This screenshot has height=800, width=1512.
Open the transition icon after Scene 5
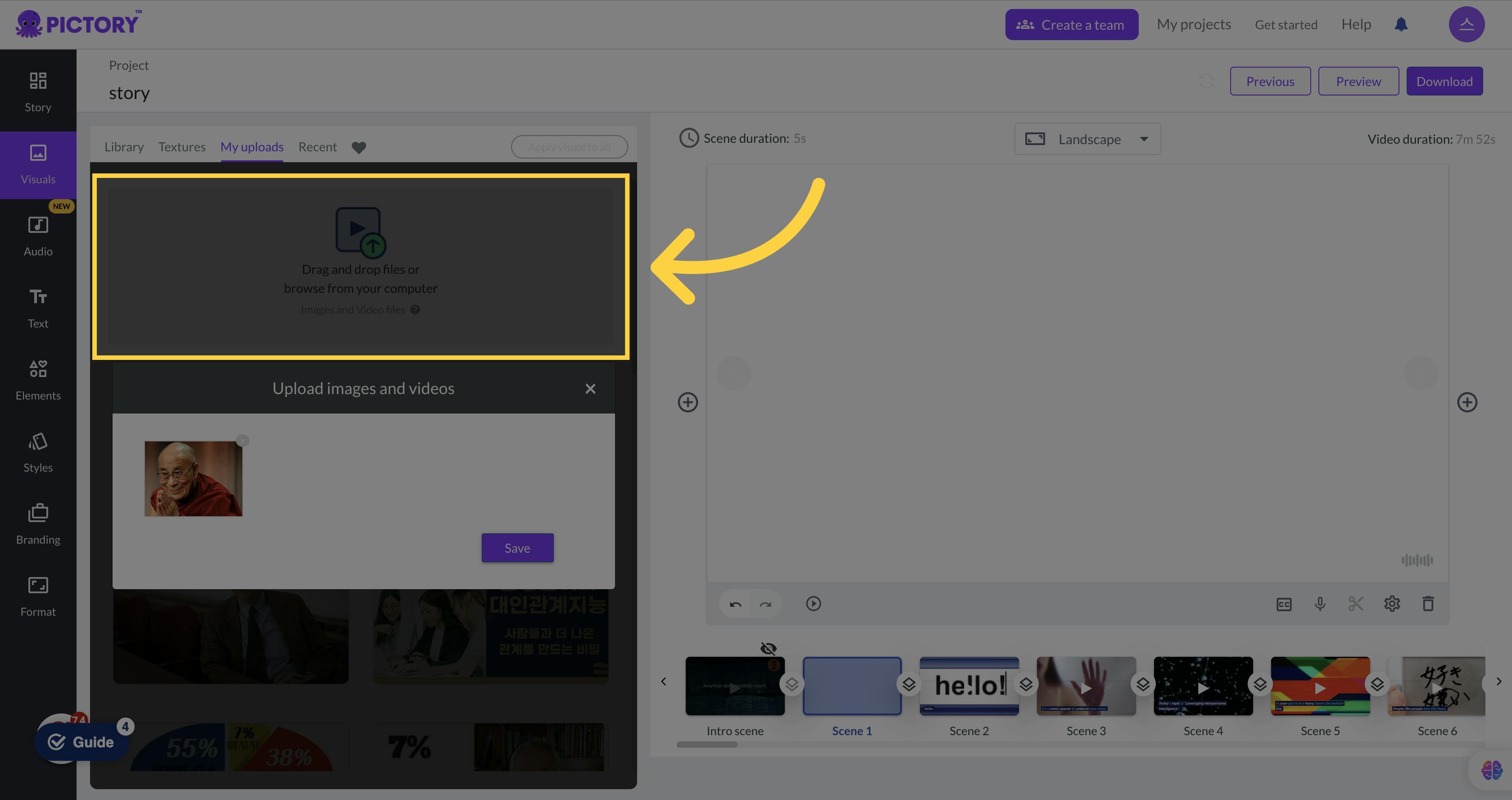[1377, 684]
